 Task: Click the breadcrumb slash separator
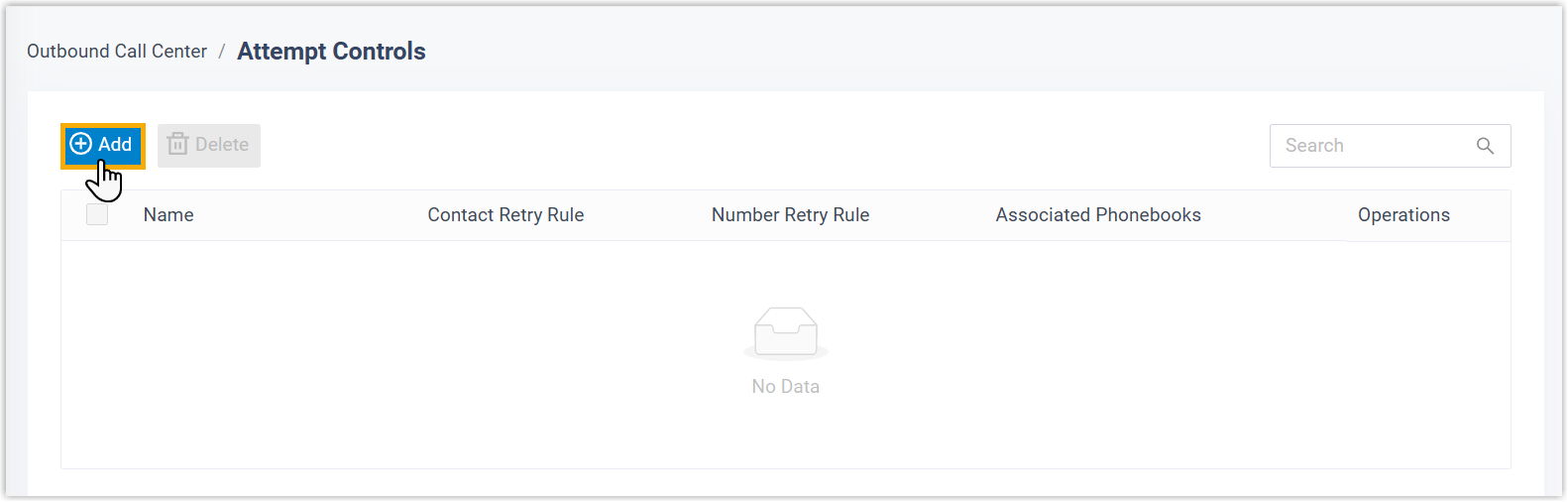tap(222, 52)
